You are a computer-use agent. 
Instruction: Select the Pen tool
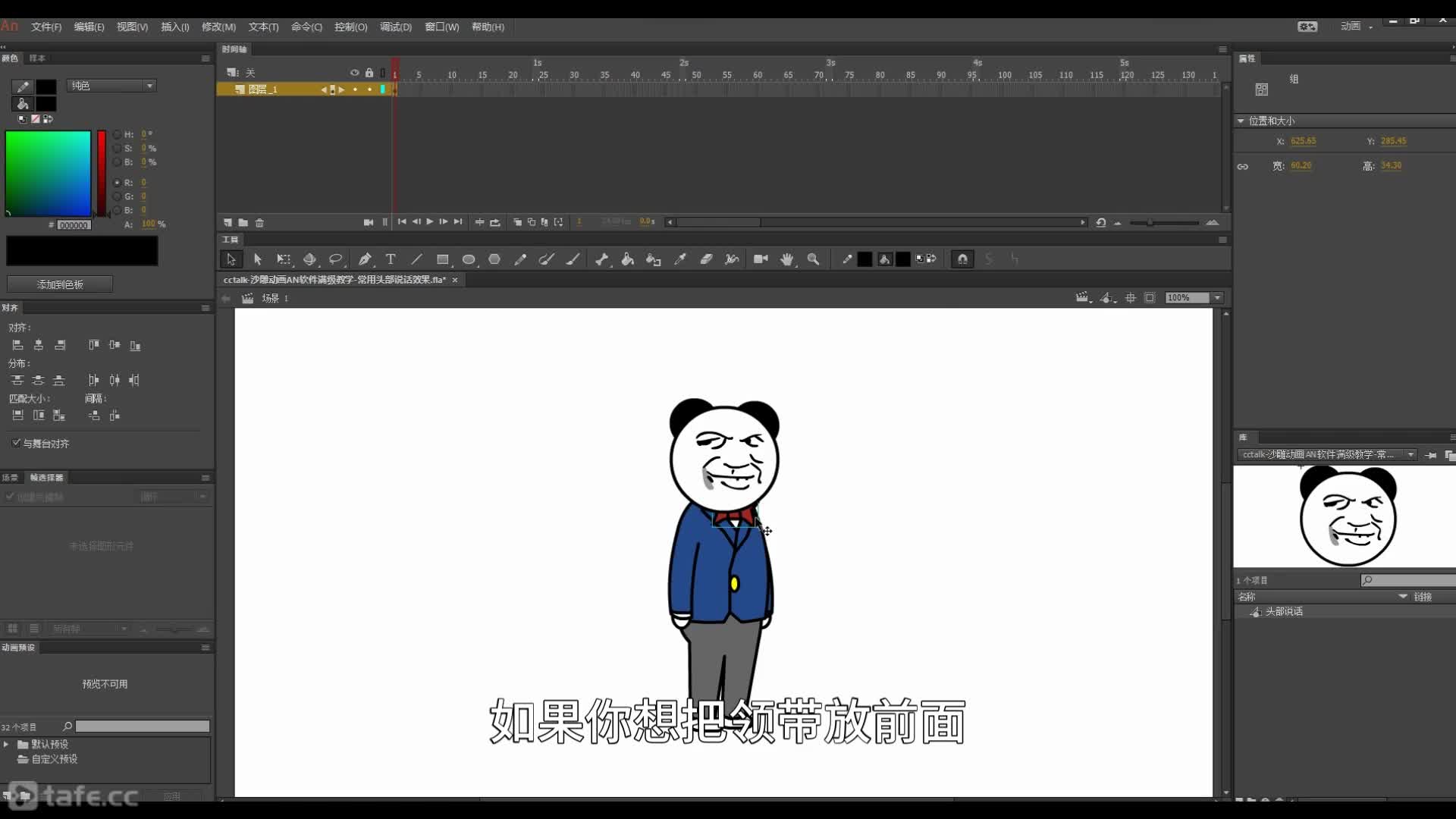pos(365,259)
